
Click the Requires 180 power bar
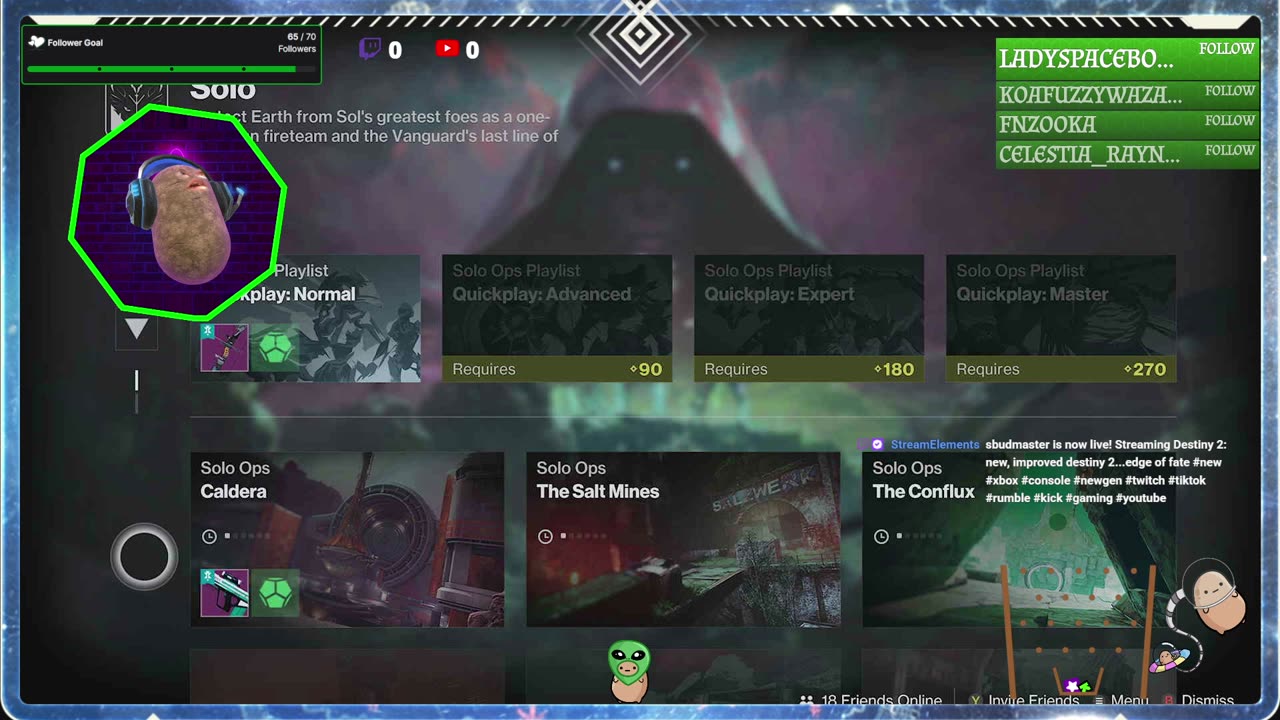(x=809, y=369)
